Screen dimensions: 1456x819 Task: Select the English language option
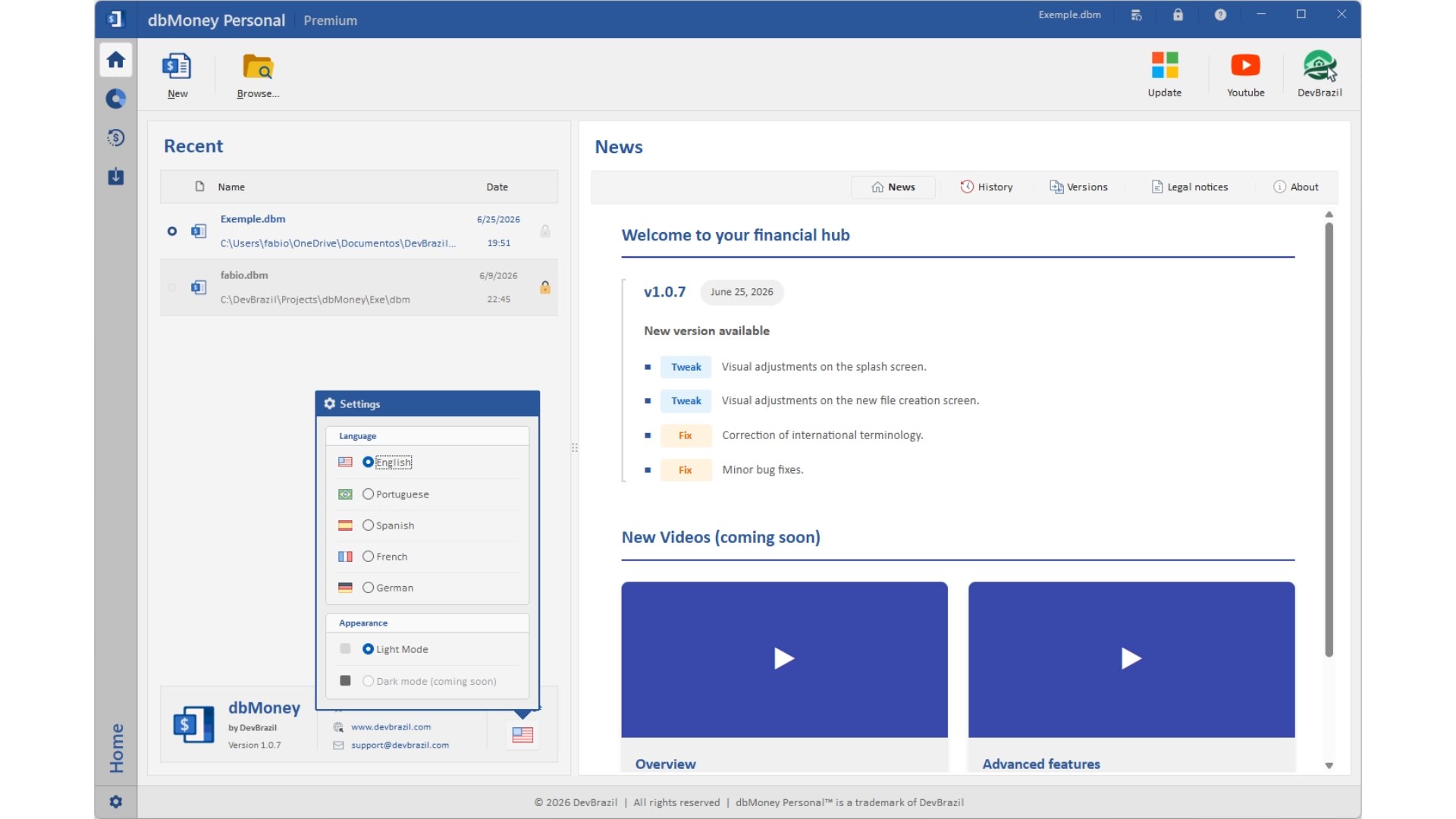pos(387,462)
